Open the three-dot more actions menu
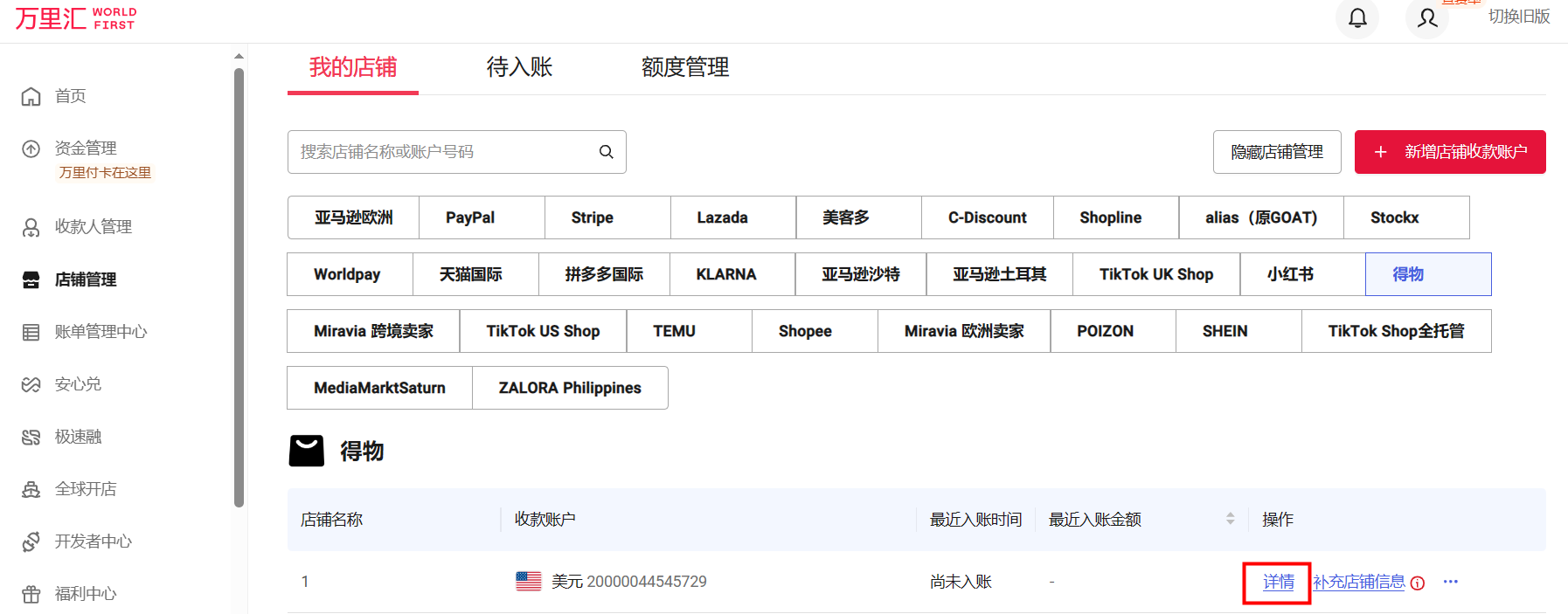Image resolution: width=1568 pixels, height=614 pixels. (1451, 582)
